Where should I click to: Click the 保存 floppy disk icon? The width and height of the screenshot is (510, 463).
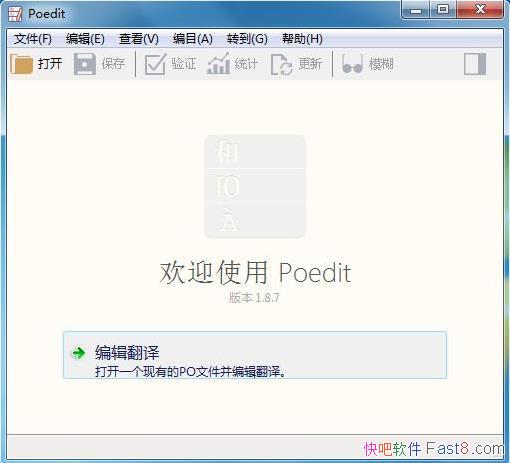pyautogui.click(x=85, y=64)
